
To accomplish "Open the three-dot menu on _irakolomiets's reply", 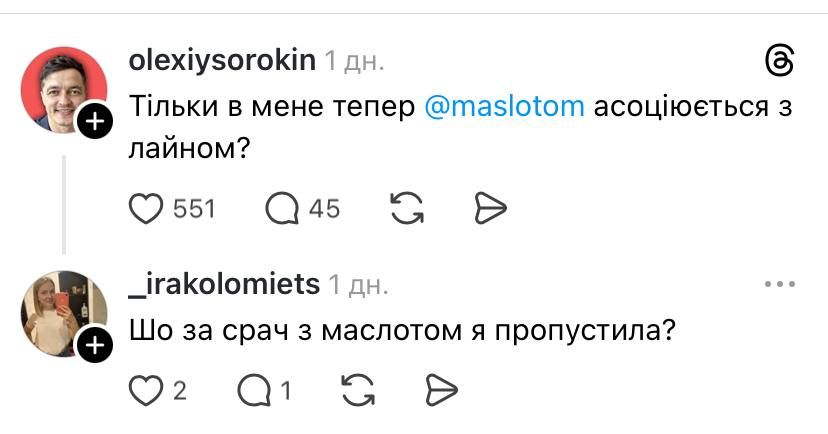I will point(778,285).
